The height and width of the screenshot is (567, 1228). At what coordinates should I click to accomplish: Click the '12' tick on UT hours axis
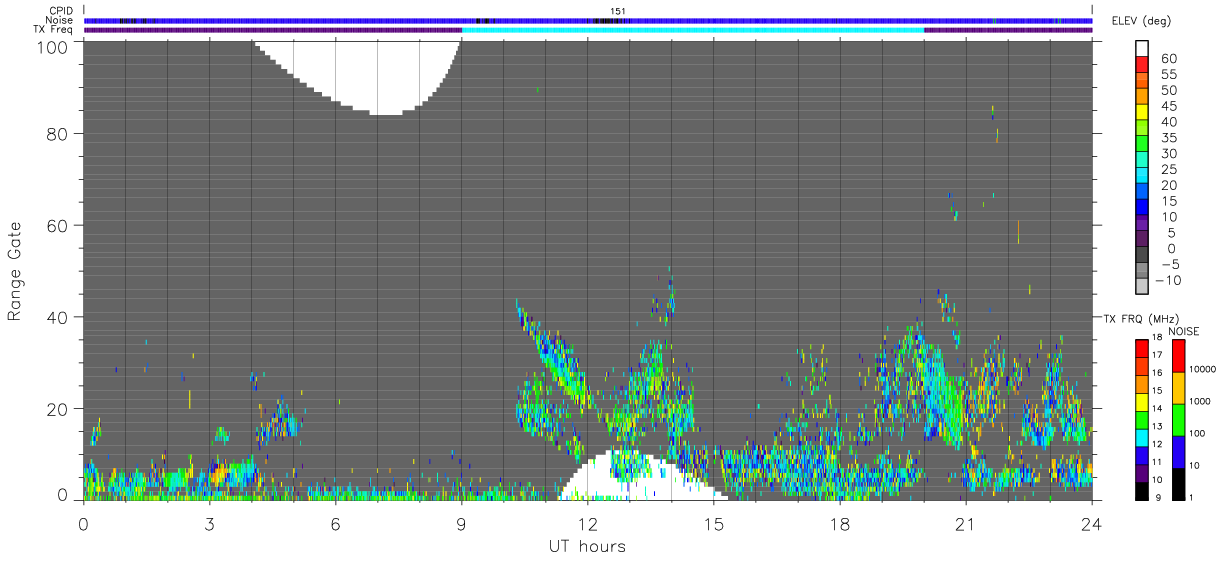[588, 522]
